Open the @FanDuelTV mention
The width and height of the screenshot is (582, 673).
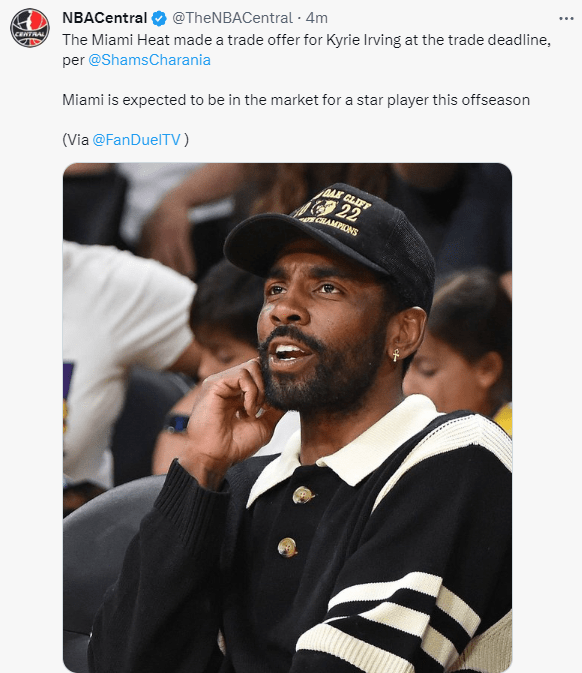click(136, 139)
